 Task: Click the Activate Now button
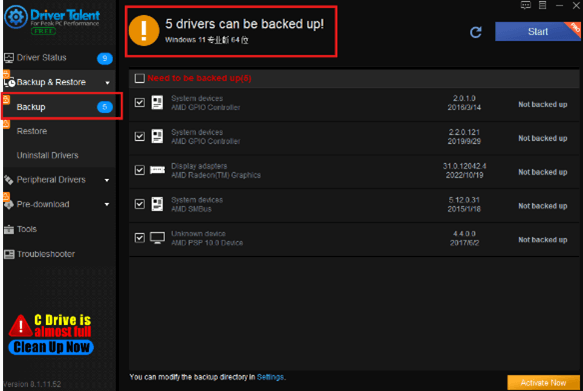543,382
